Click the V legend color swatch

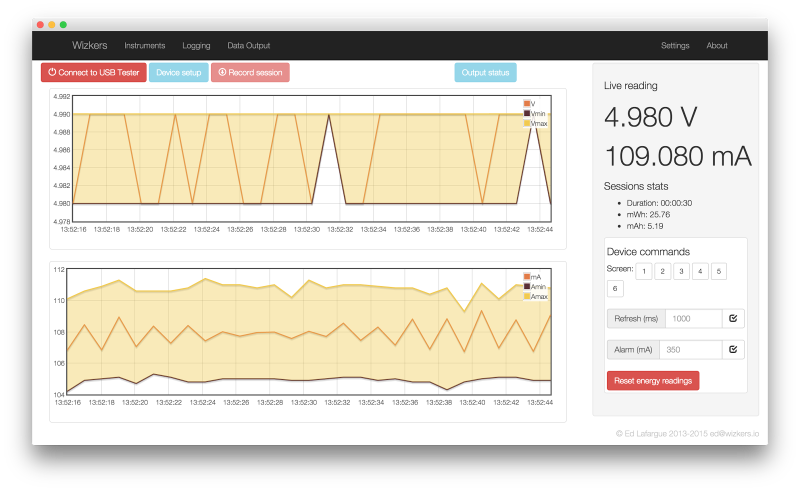coord(527,104)
